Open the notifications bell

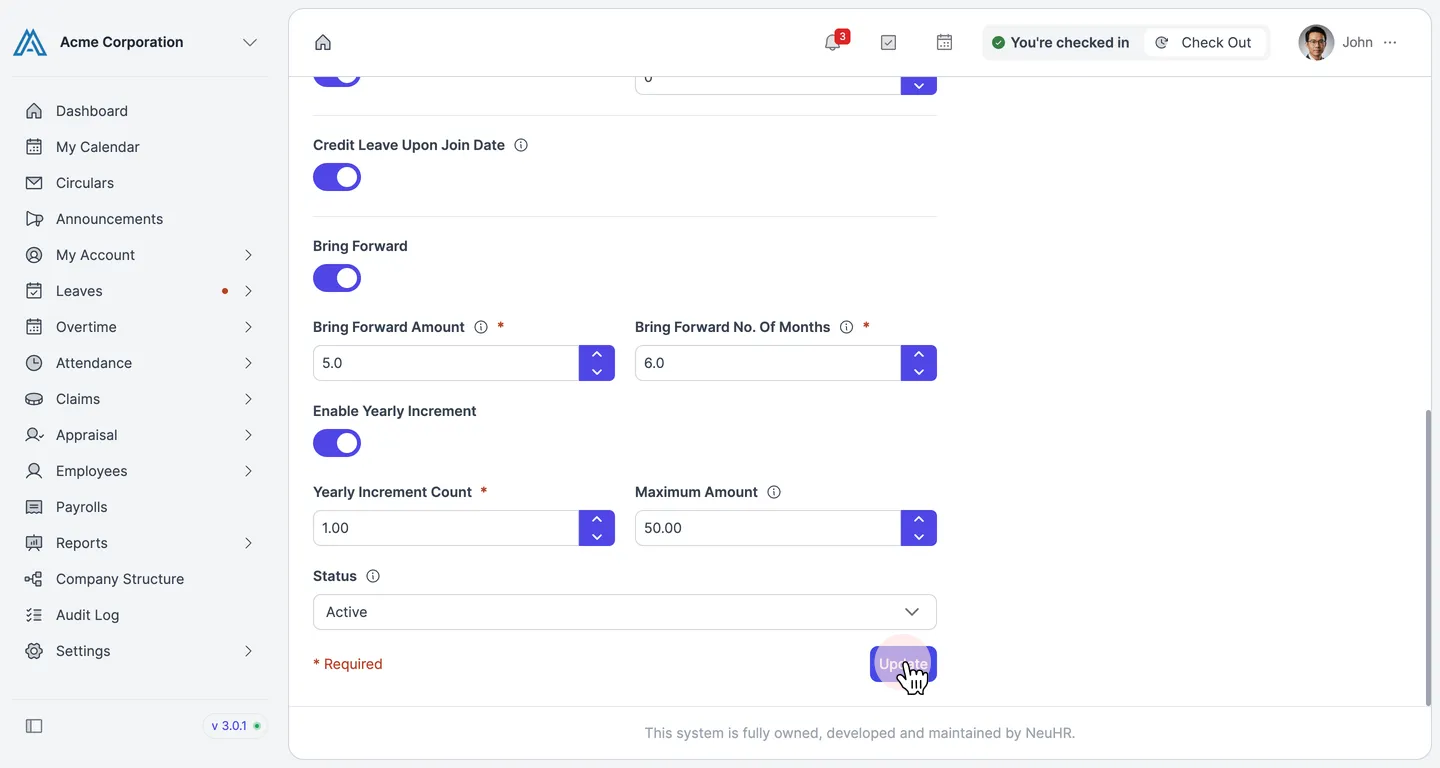(832, 42)
